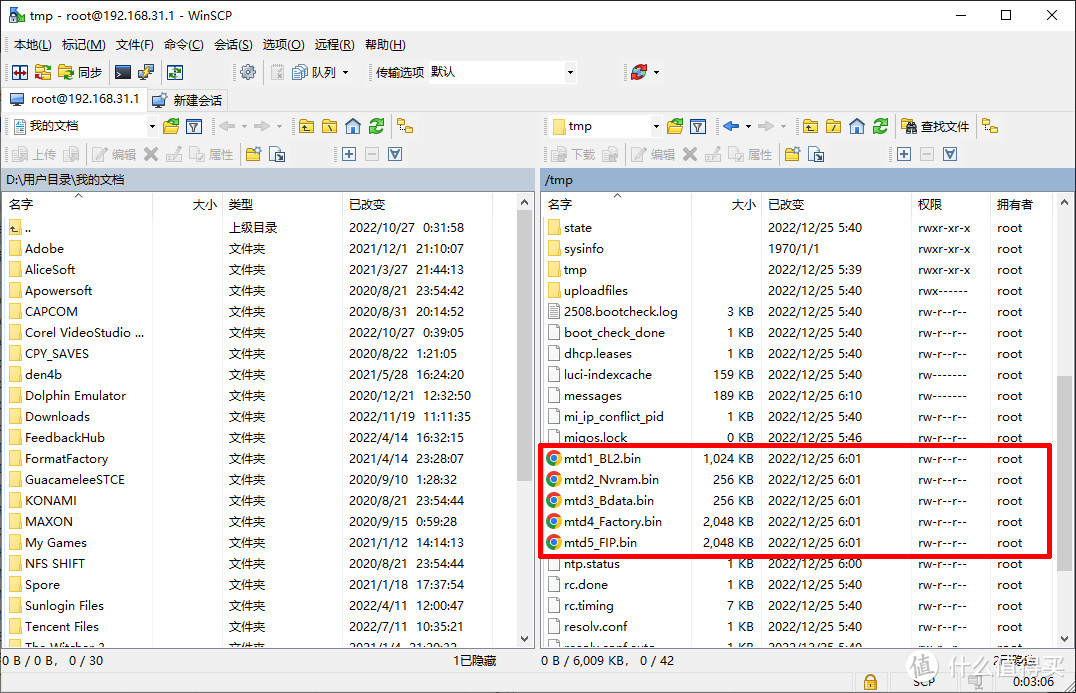Image resolution: width=1076 pixels, height=693 pixels.
Task: Expand the transfer settings 默认 dropdown
Action: [570, 72]
